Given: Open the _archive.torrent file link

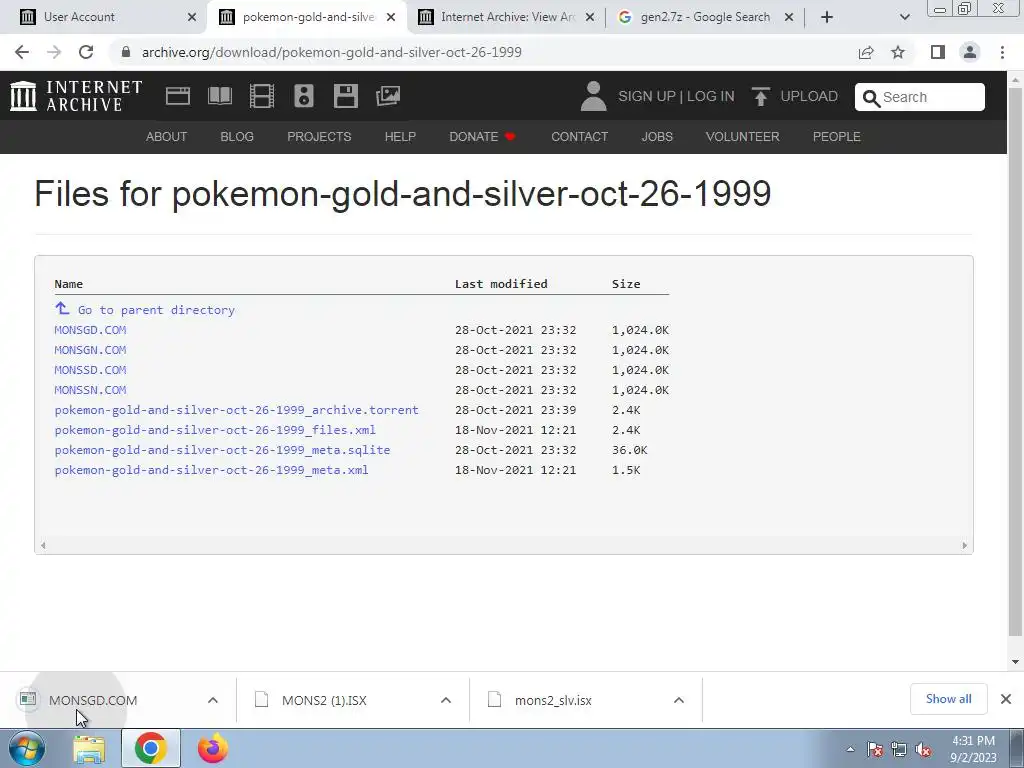Looking at the screenshot, I should (x=236, y=410).
